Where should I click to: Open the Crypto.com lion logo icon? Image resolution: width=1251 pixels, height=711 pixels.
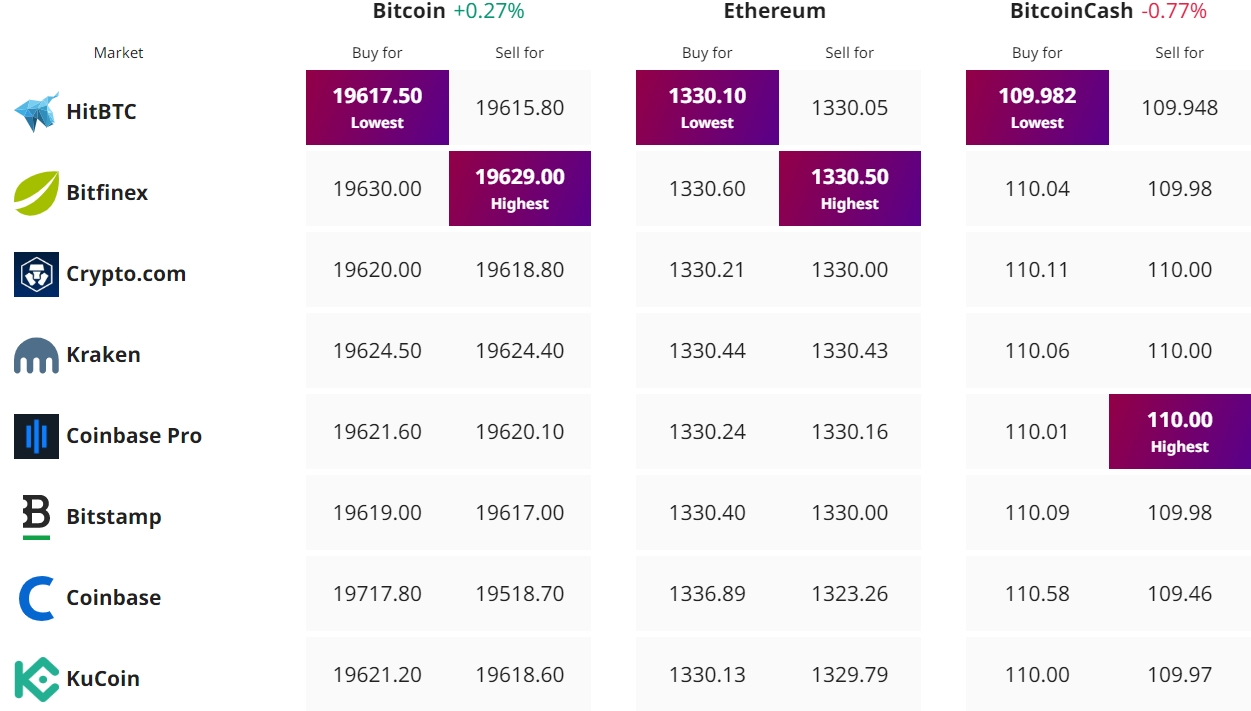point(36,274)
